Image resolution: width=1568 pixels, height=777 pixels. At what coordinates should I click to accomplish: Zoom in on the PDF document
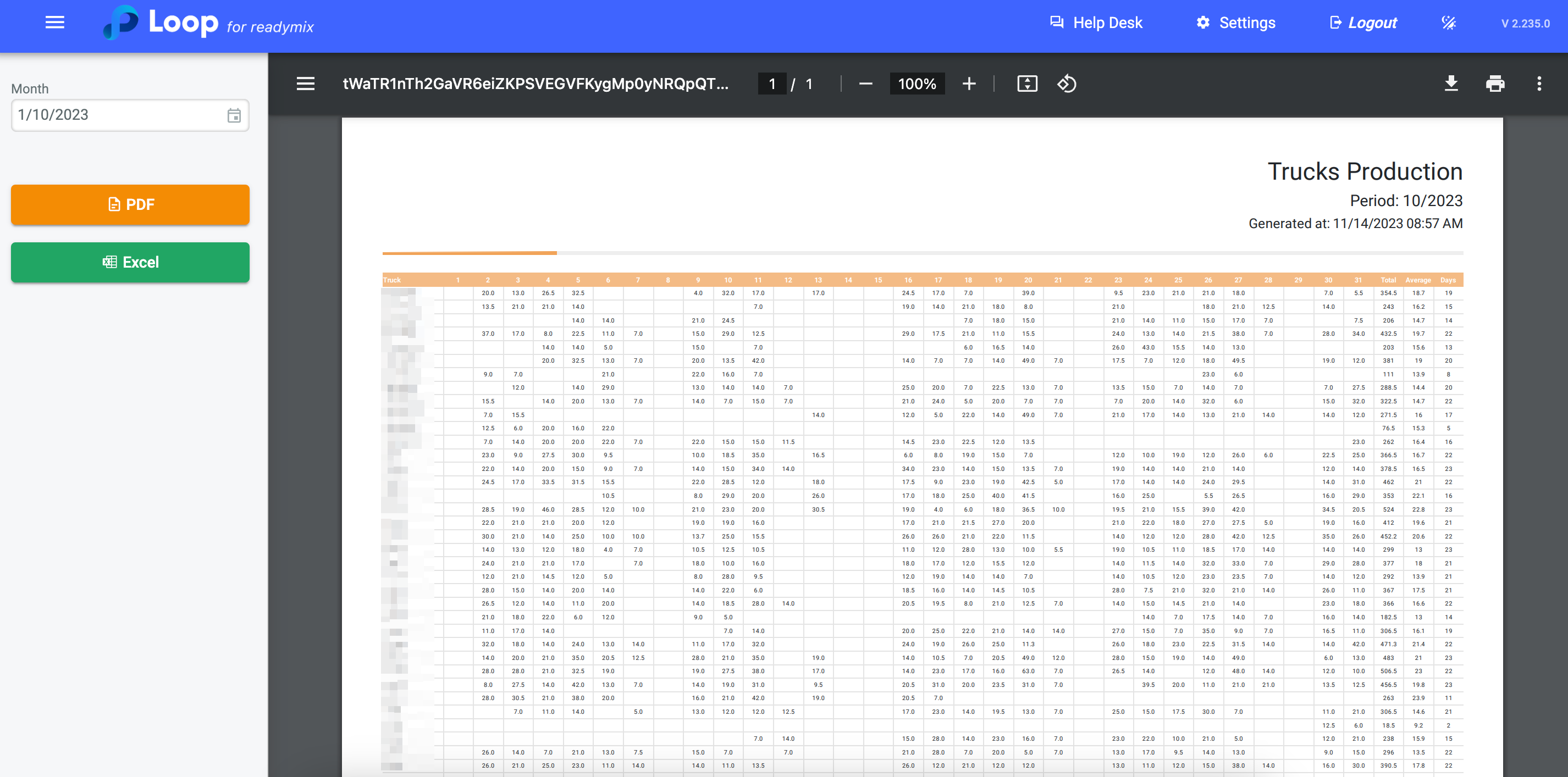(x=969, y=84)
